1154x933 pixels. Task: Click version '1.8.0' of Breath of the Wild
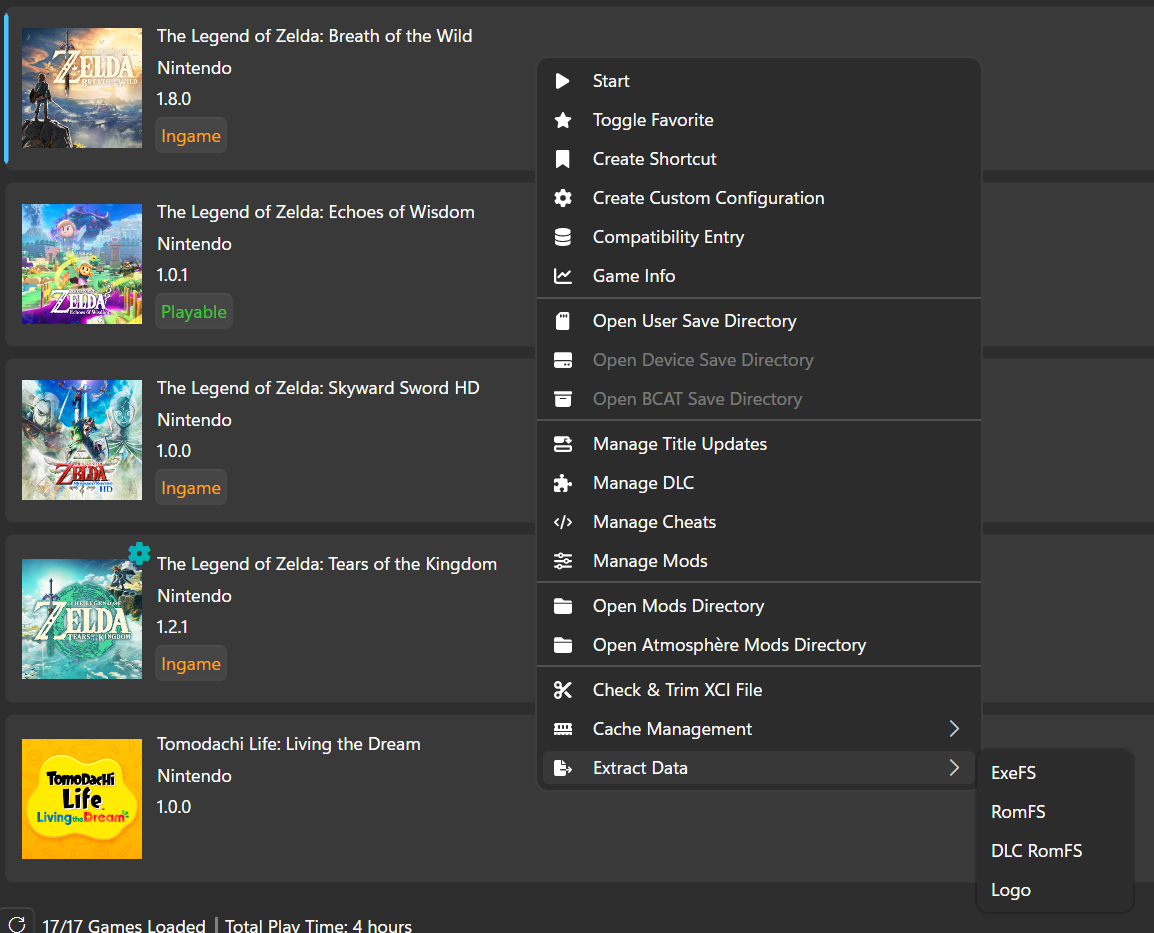click(174, 99)
